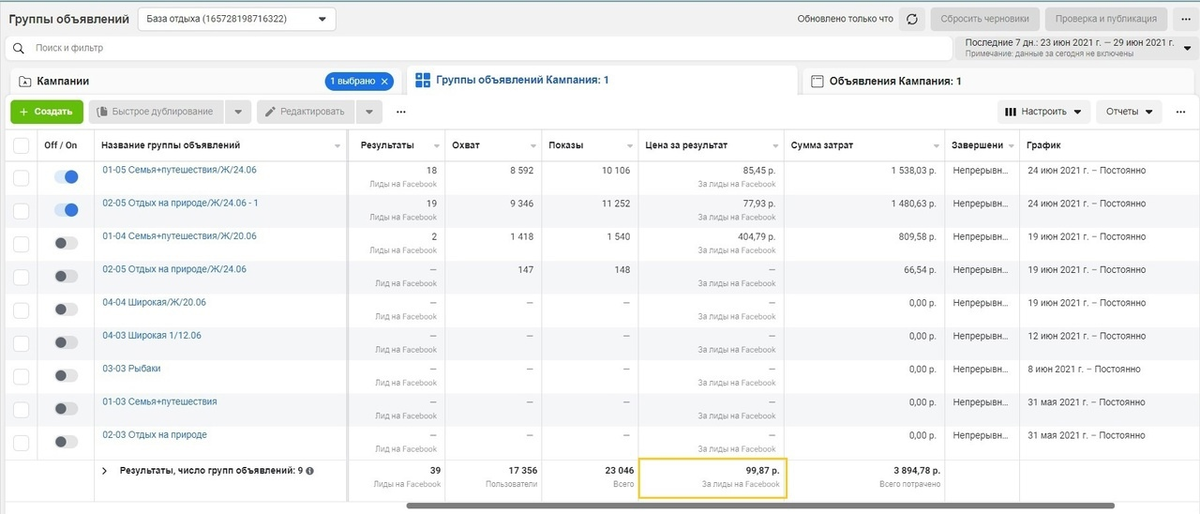1200x514 pixels.
Task: Click the refresh data icon
Action: 911,19
